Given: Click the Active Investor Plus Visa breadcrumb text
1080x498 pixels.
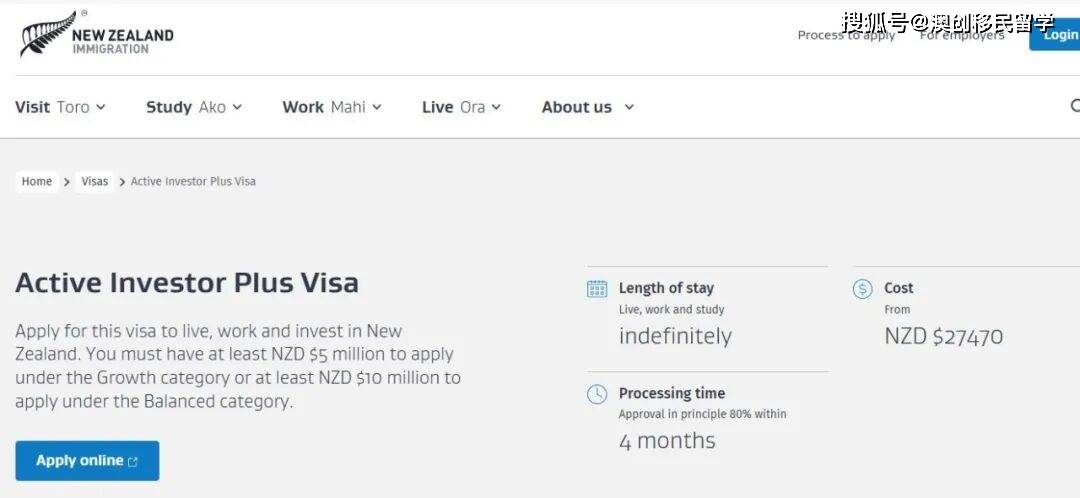Looking at the screenshot, I should tap(193, 182).
